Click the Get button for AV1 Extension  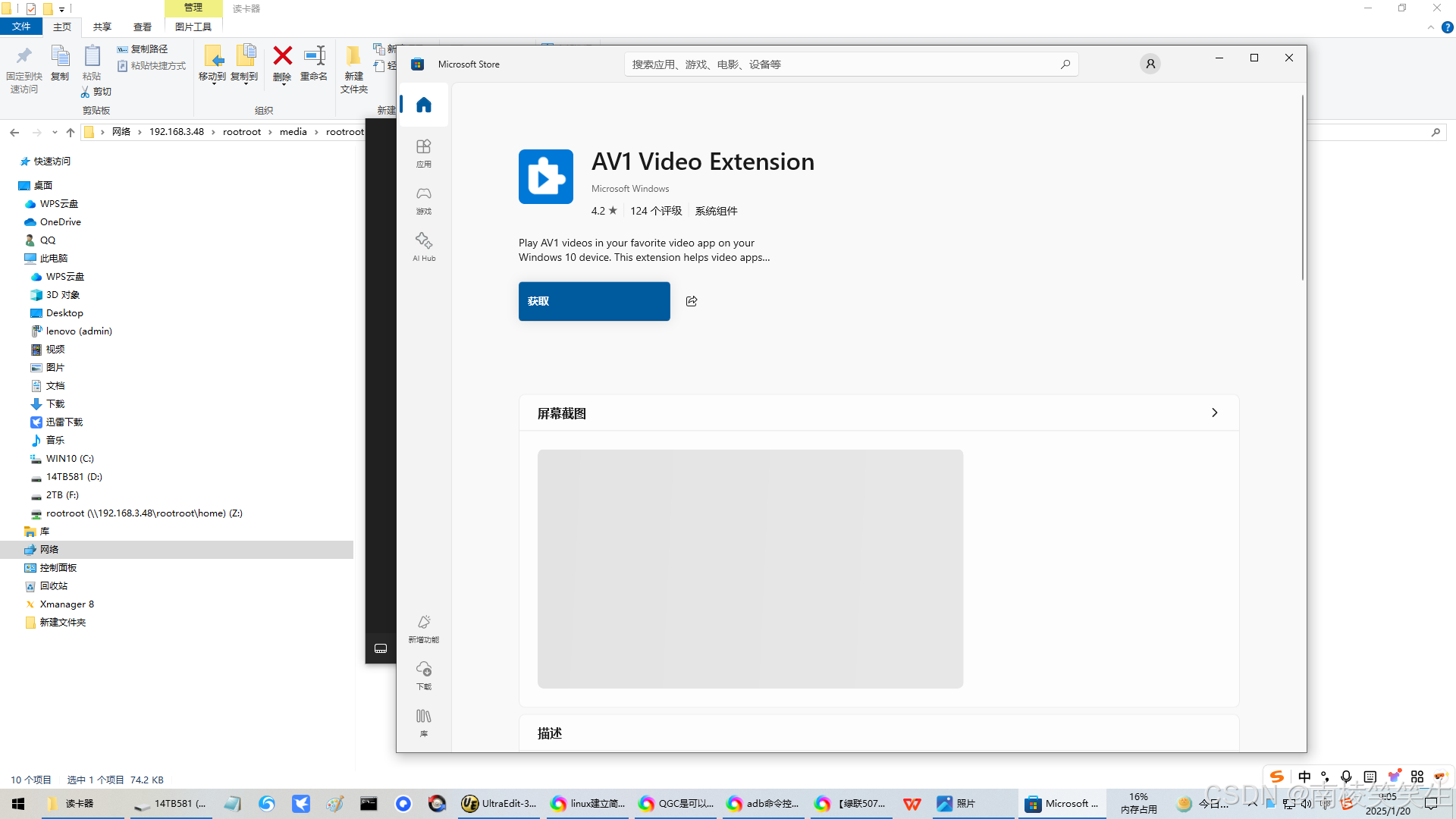(594, 301)
